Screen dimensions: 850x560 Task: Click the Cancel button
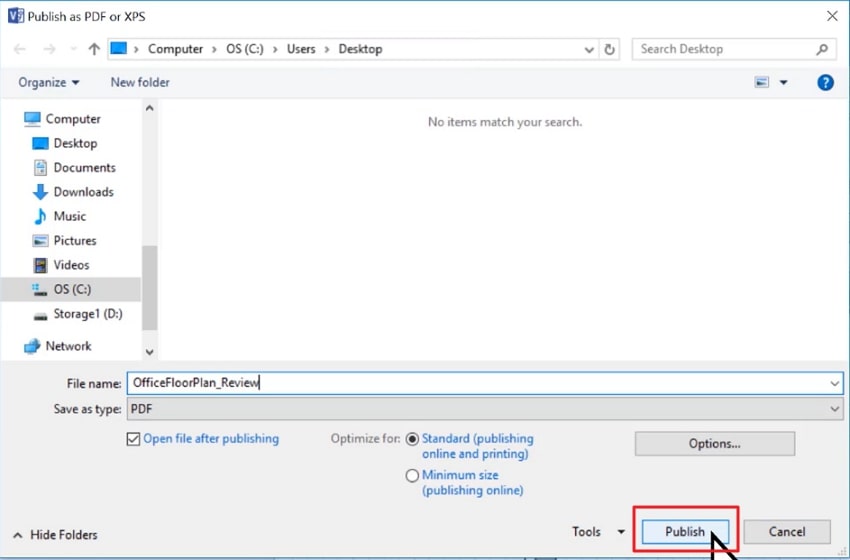point(787,532)
